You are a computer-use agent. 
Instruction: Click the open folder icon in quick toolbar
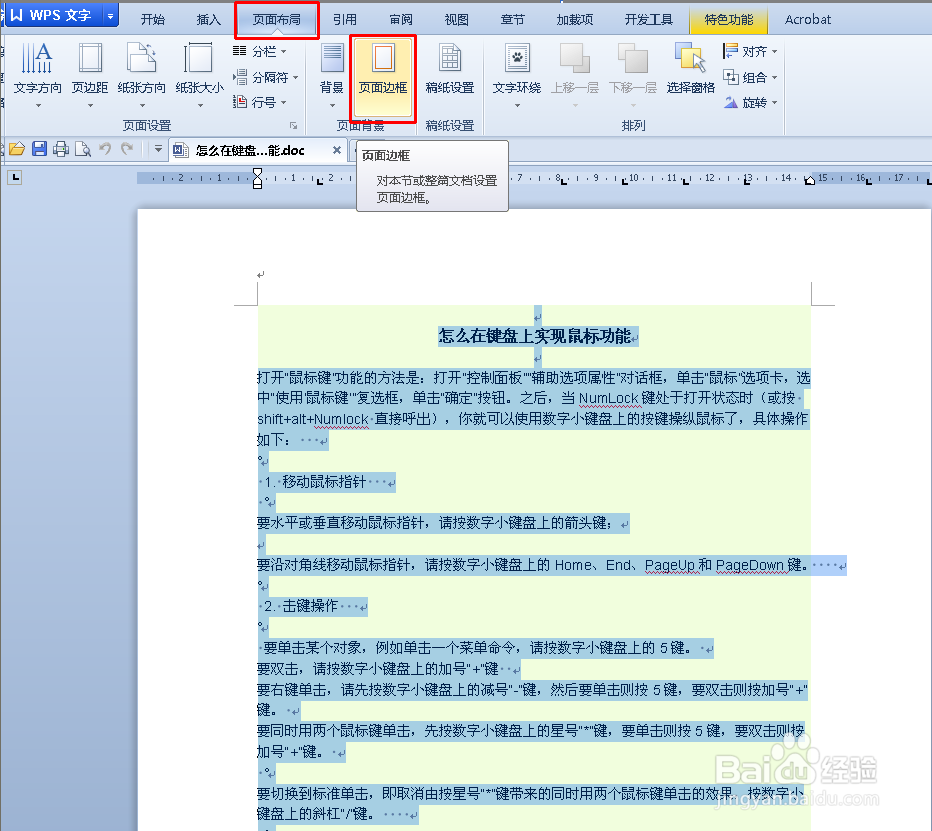pos(17,149)
